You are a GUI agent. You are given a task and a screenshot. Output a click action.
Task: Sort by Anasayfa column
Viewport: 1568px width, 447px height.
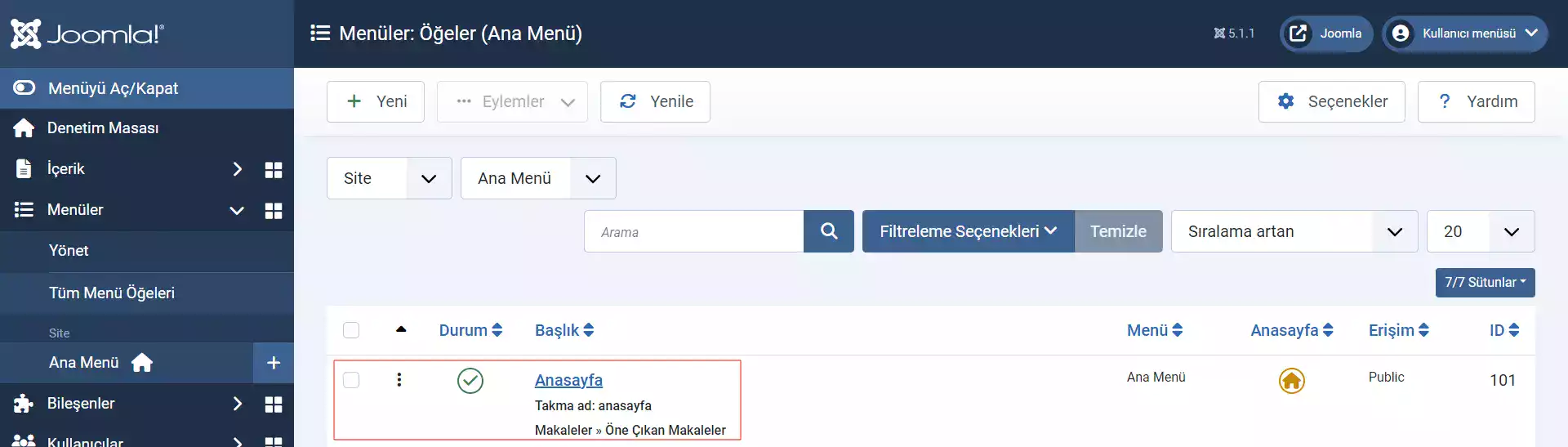pyautogui.click(x=1292, y=330)
